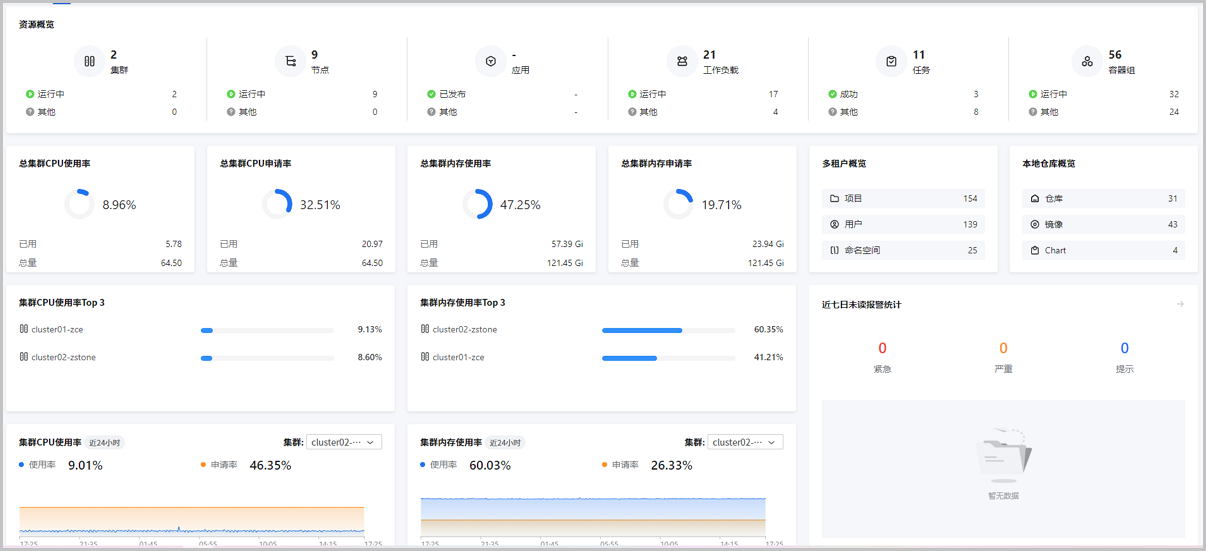Open the 项目 row in 多租户概览
The image size is (1206, 551).
(x=903, y=199)
